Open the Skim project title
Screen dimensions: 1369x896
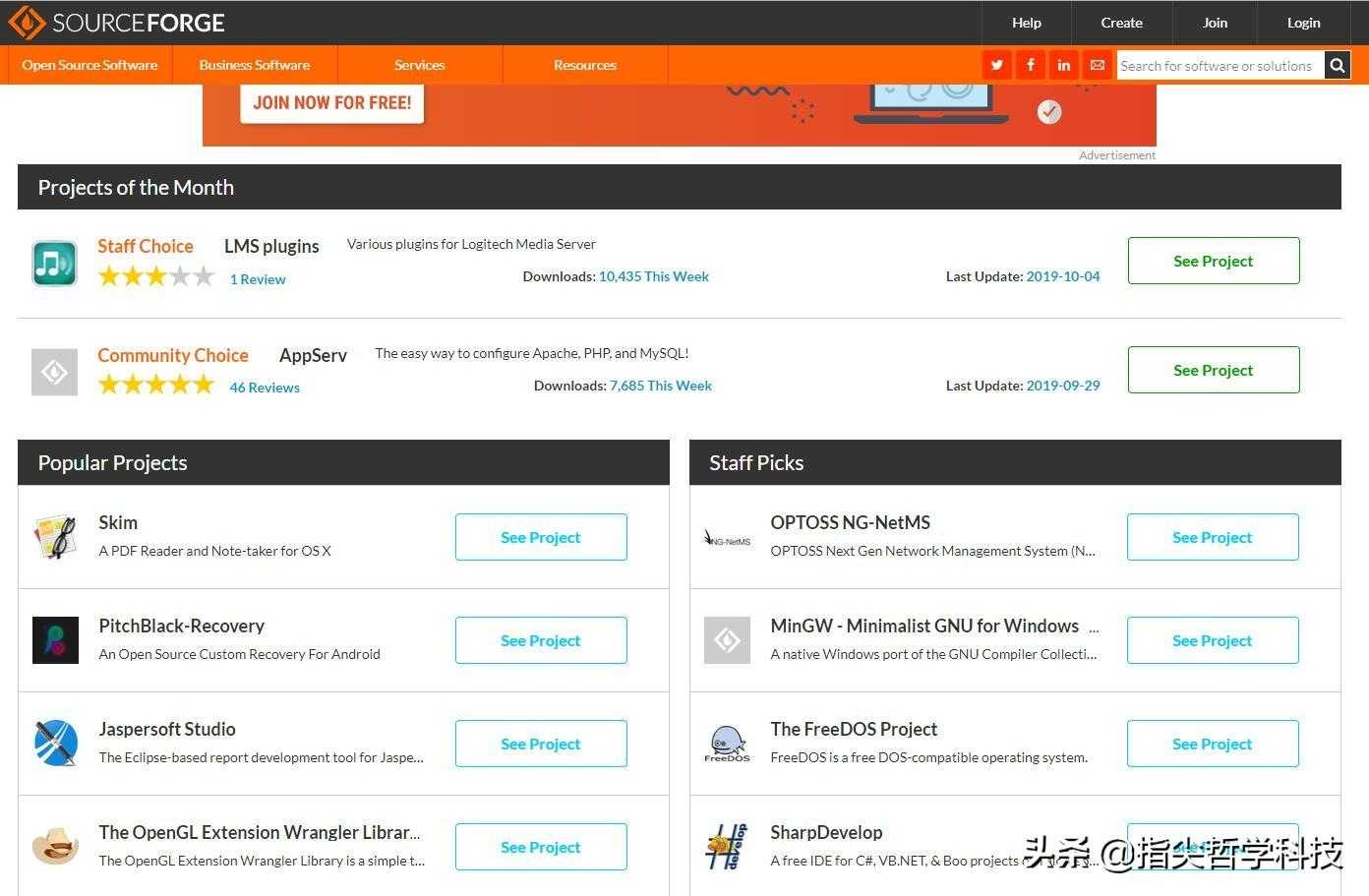click(x=118, y=522)
